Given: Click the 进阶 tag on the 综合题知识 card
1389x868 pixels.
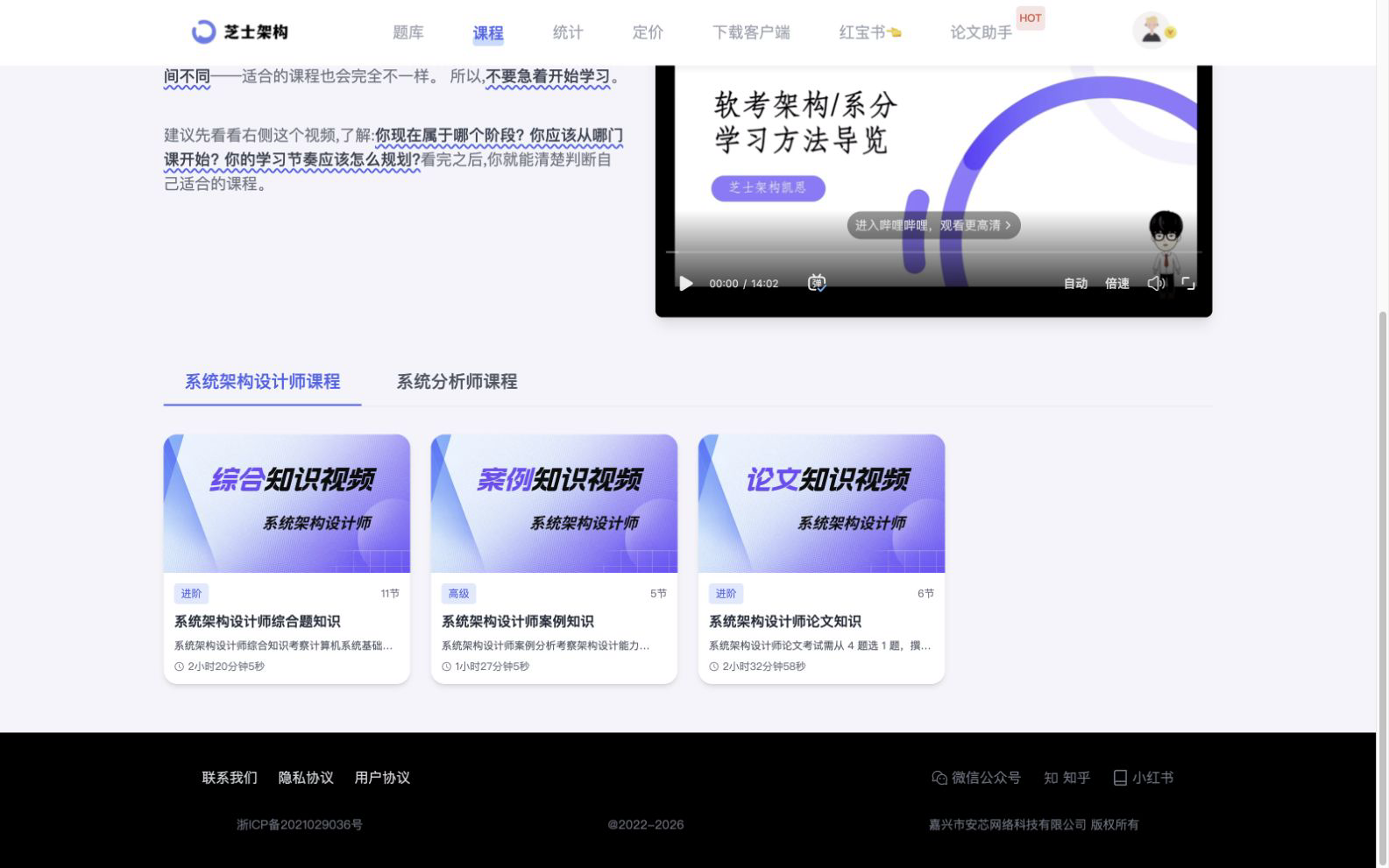Looking at the screenshot, I should 191,594.
